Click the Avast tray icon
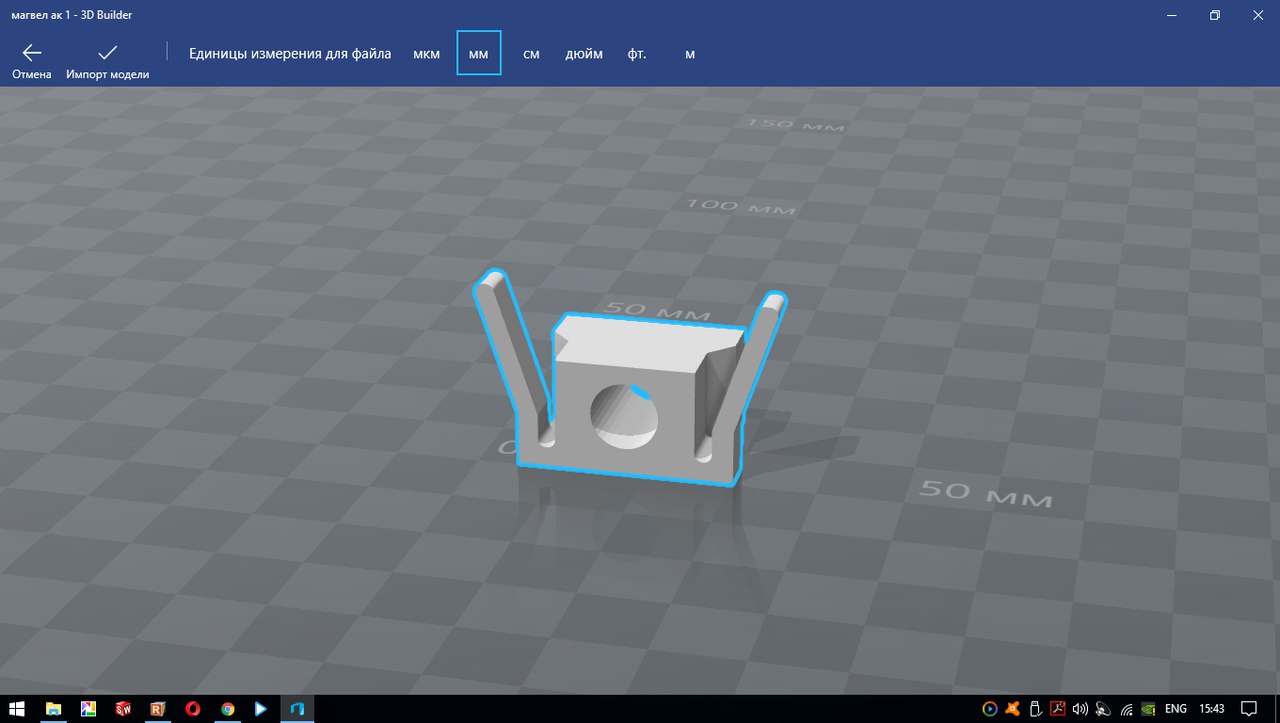This screenshot has height=723, width=1280. [1013, 709]
